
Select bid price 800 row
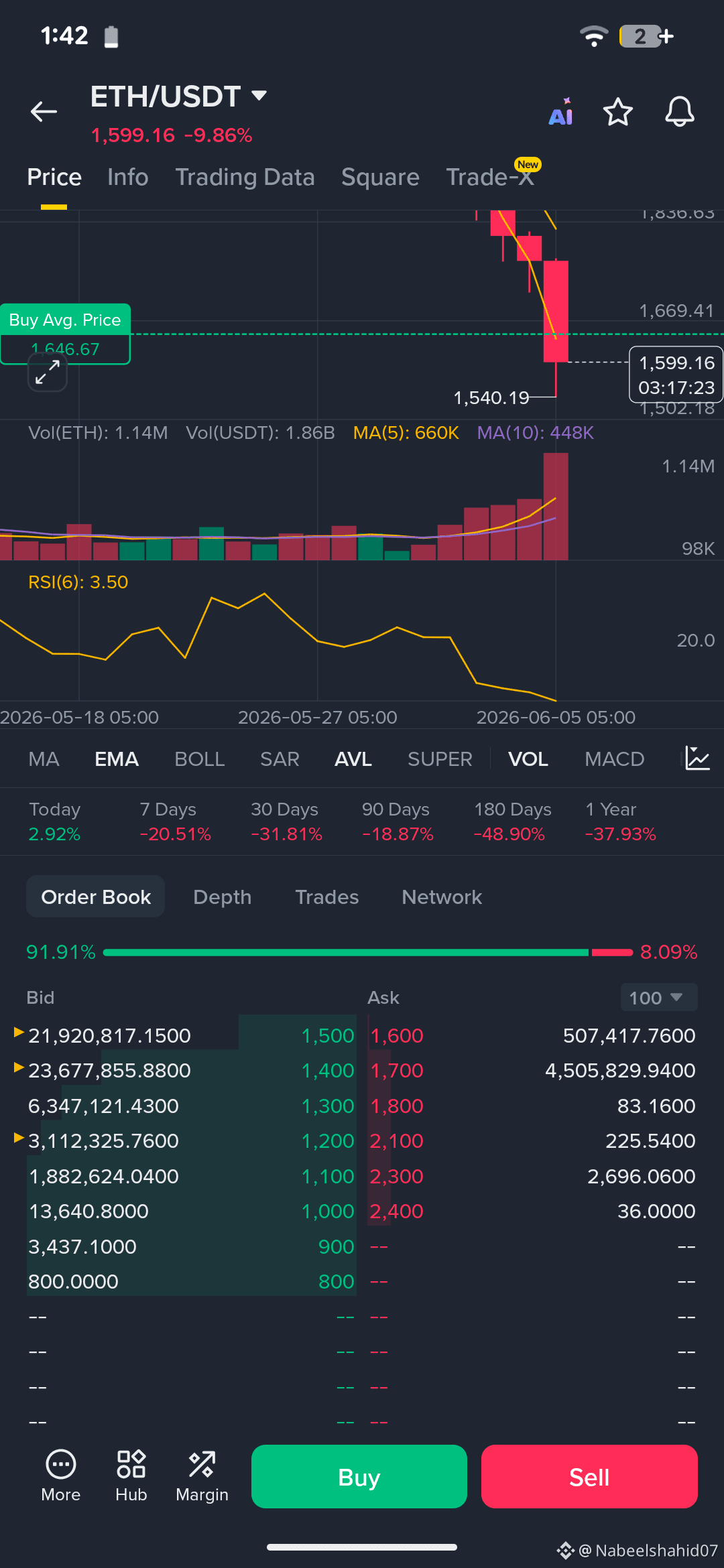(x=191, y=1281)
